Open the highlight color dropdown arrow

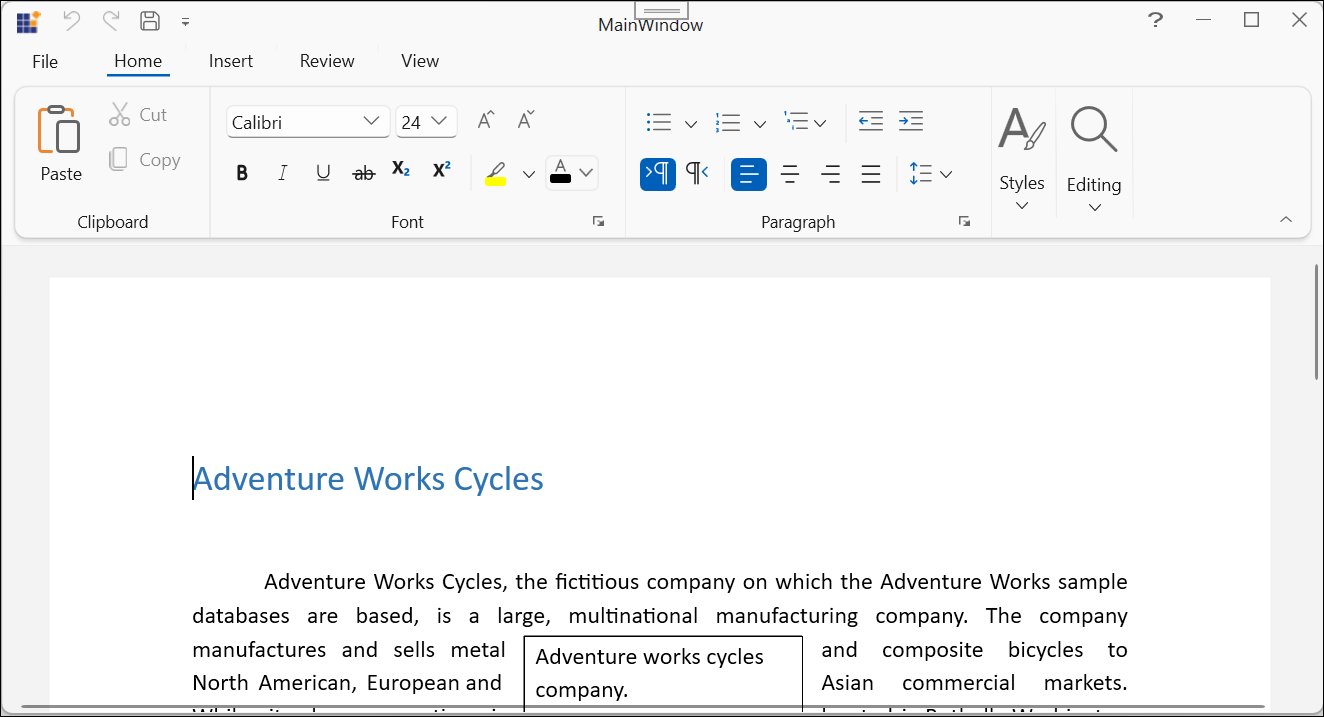pos(529,175)
